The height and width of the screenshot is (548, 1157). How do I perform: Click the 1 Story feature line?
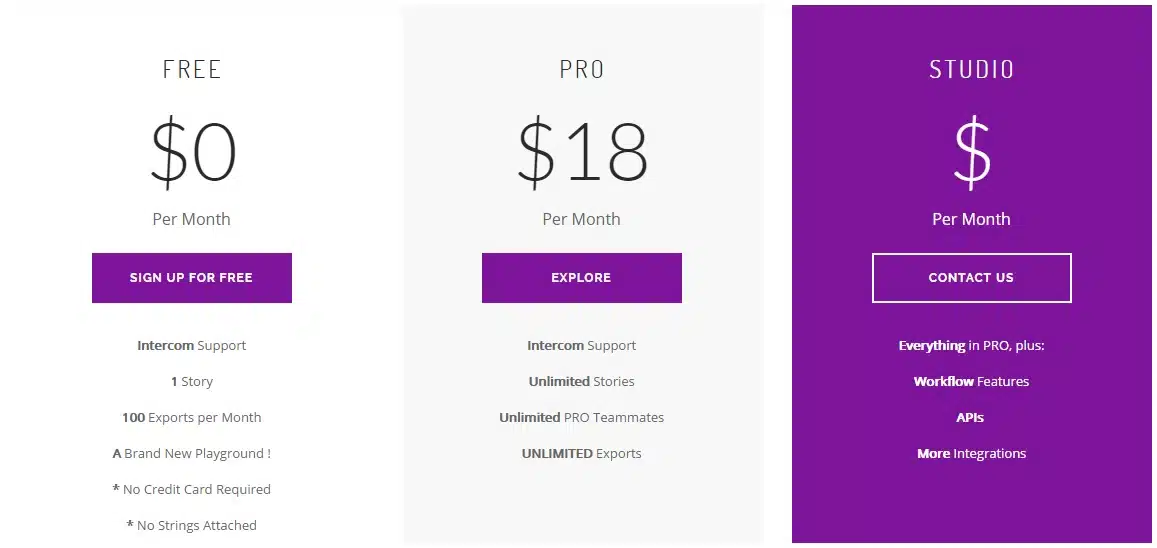[192, 382]
